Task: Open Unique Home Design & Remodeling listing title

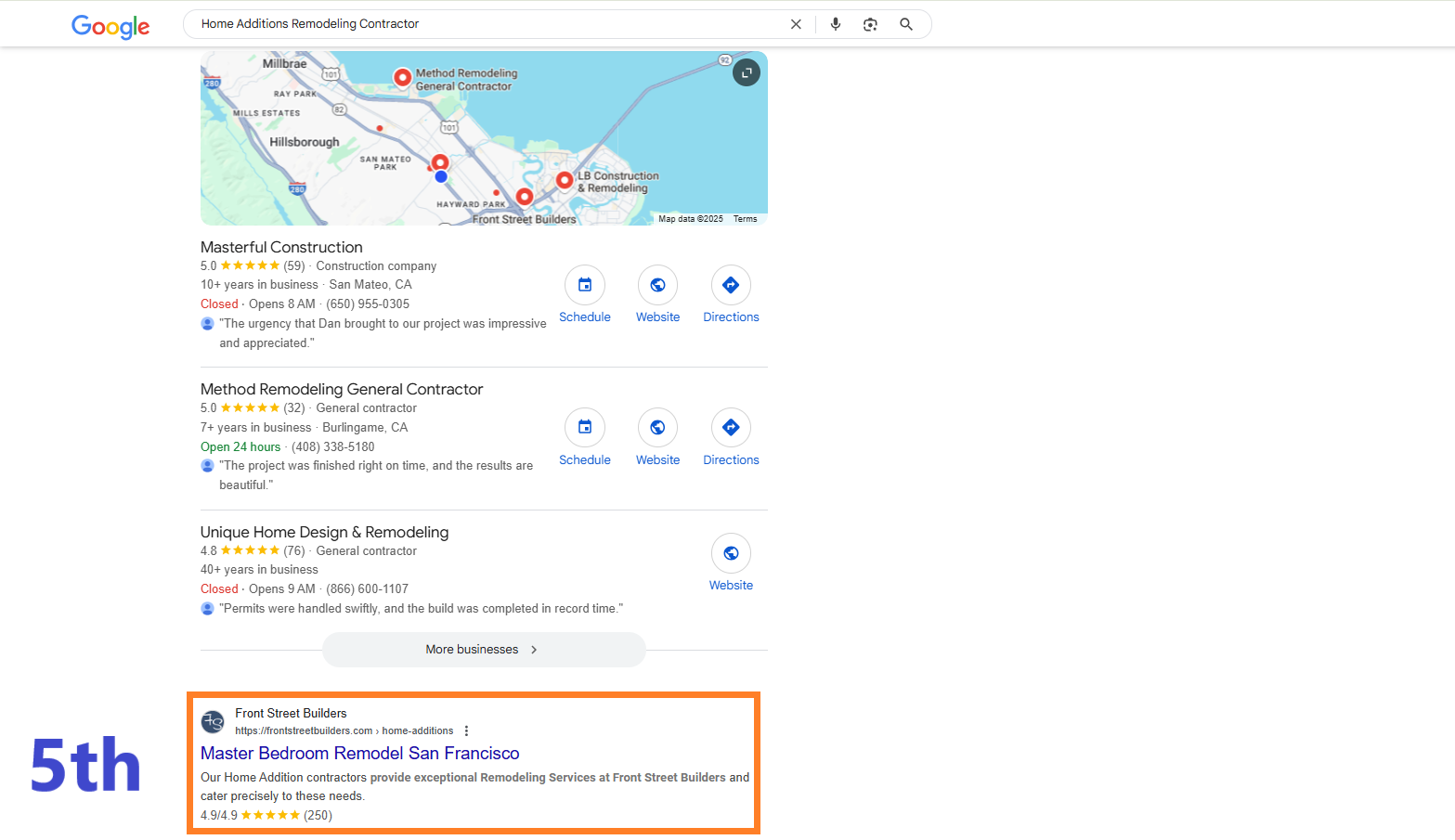Action: point(324,532)
